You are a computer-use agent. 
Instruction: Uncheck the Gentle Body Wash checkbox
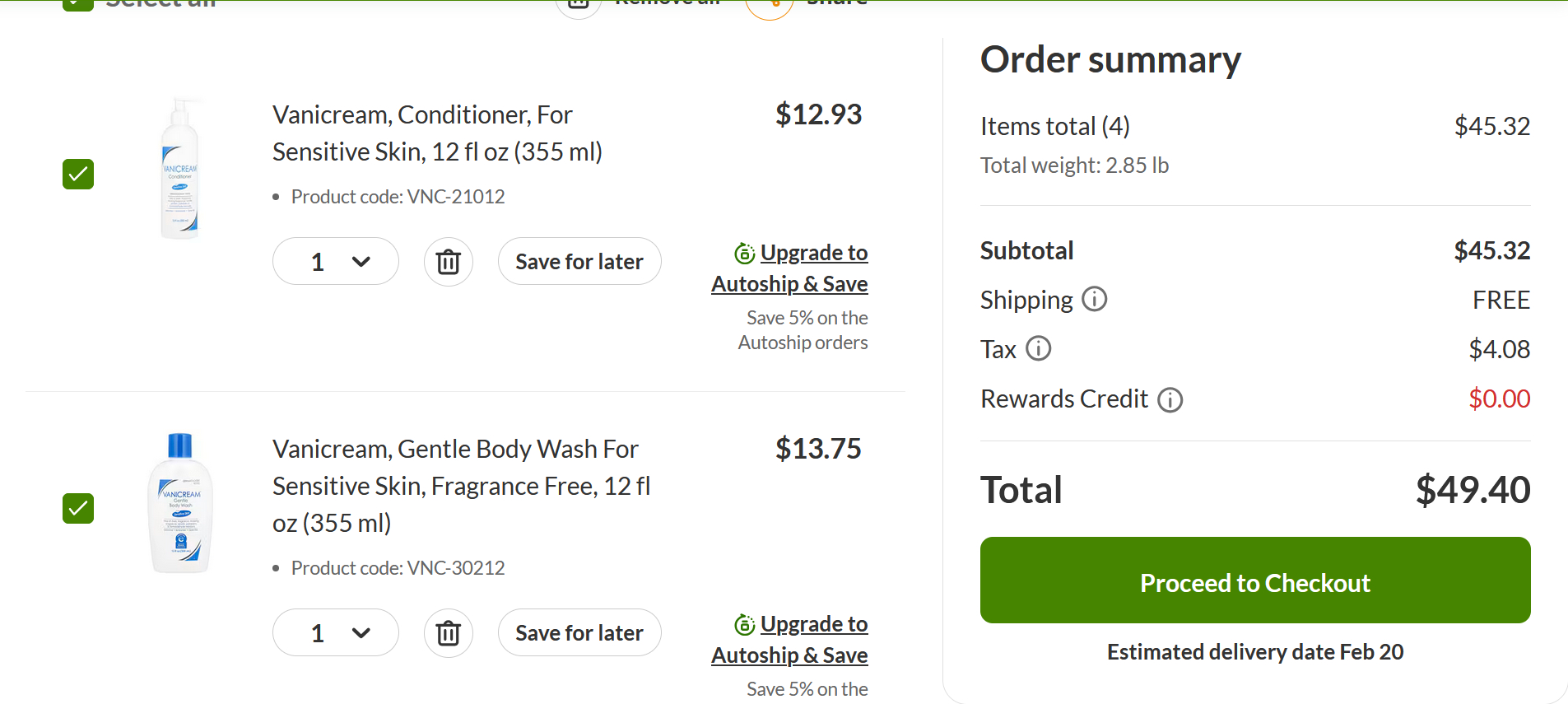point(78,508)
